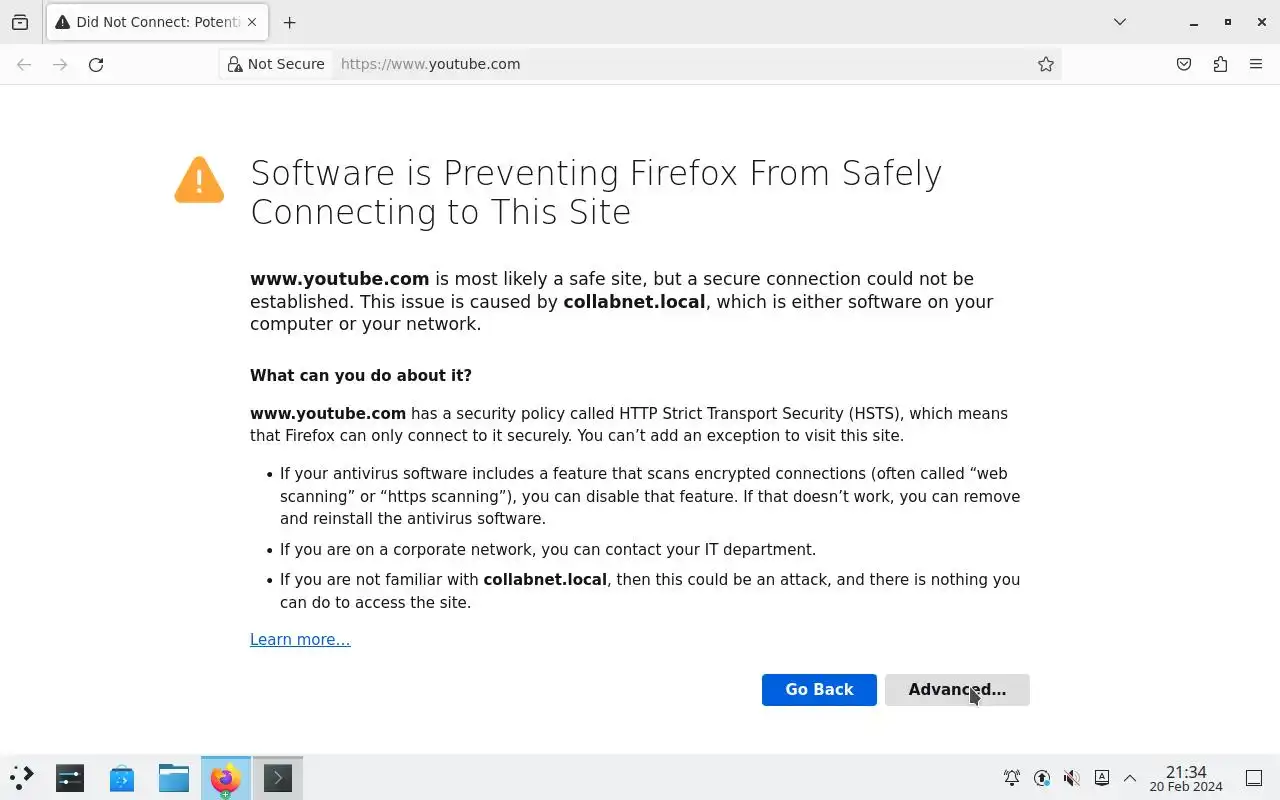Open the Firefox hamburger application menu
Screen dimensions: 1280x800
(1256, 64)
